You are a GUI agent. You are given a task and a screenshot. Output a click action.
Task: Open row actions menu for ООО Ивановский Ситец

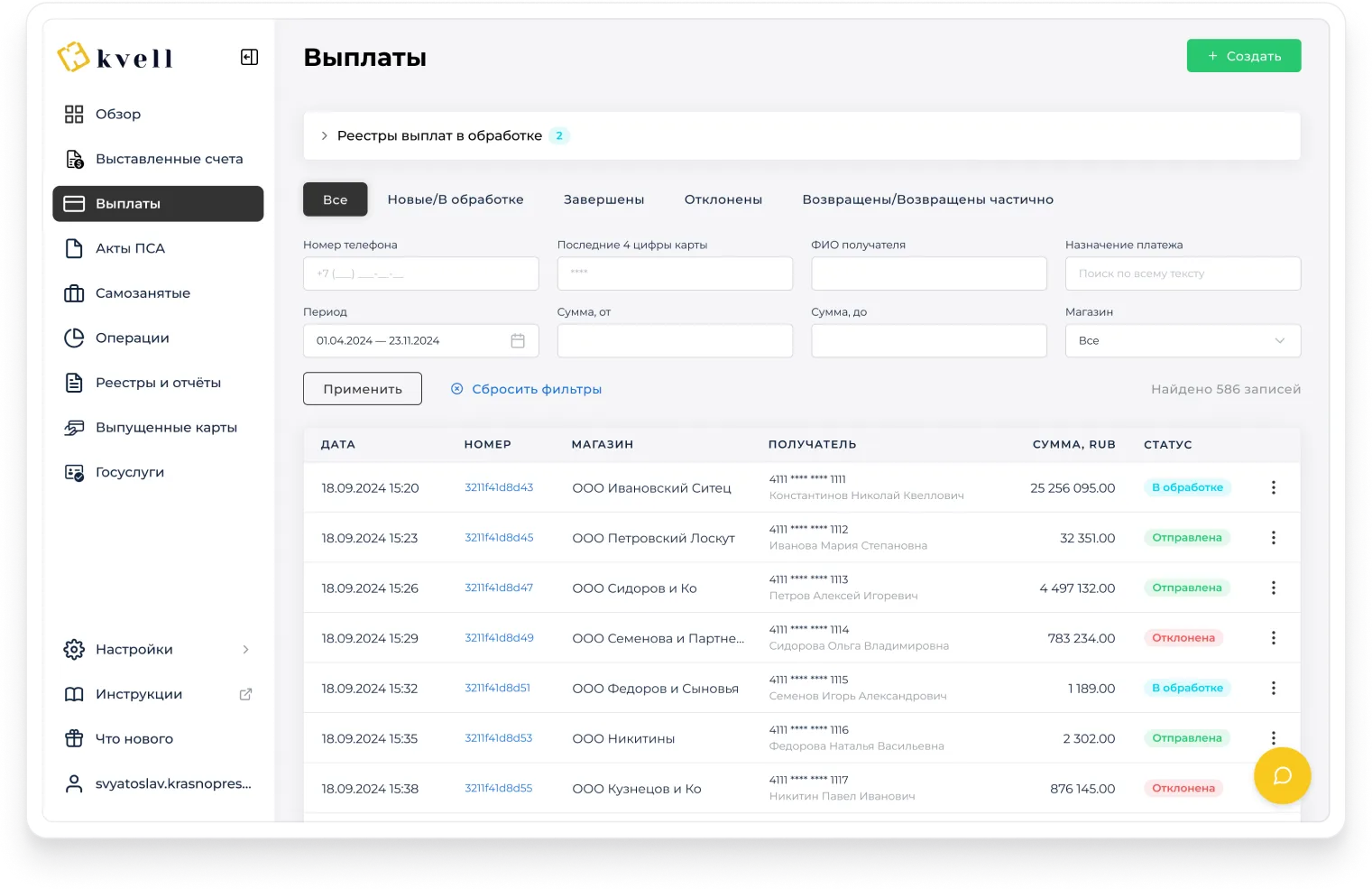(1273, 487)
